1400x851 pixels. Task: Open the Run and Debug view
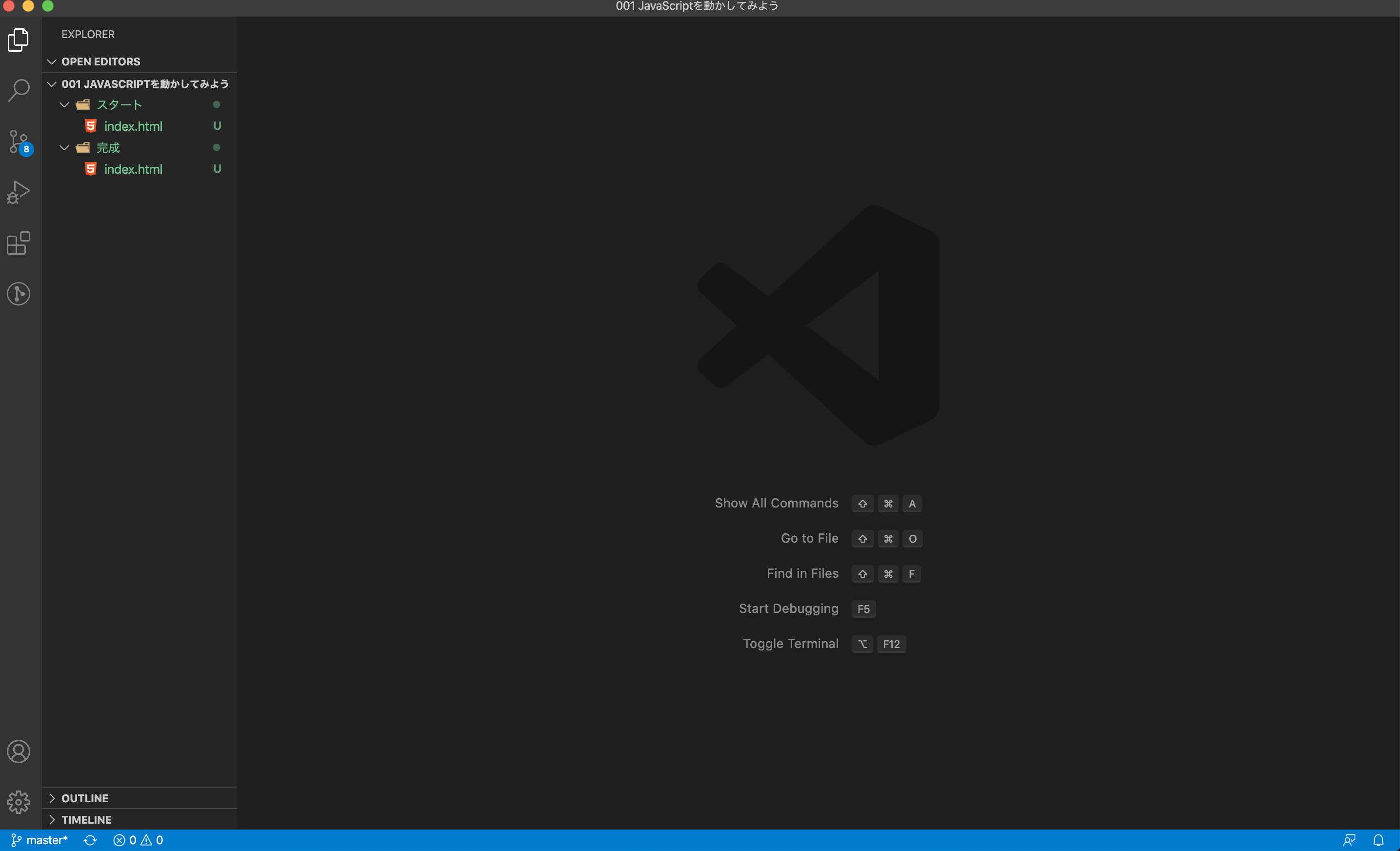[19, 192]
